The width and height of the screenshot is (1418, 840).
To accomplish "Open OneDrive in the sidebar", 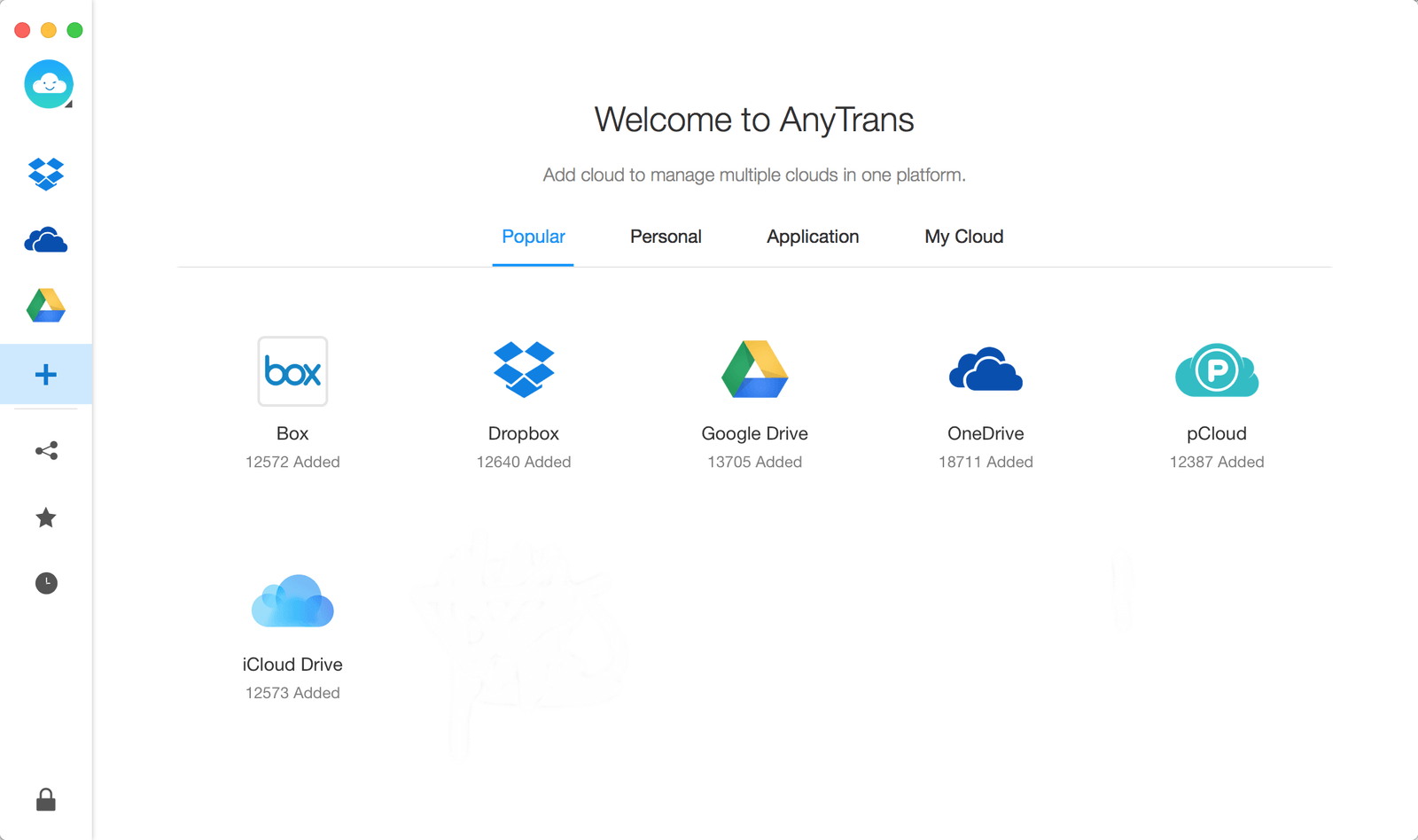I will pos(46,240).
